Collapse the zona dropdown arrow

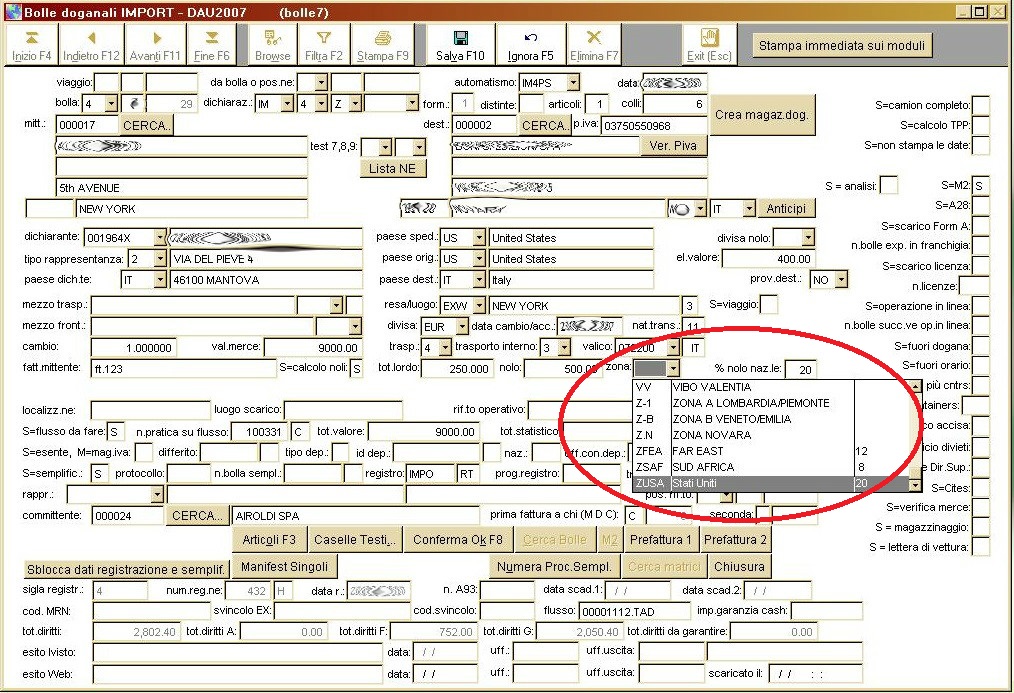point(673,368)
